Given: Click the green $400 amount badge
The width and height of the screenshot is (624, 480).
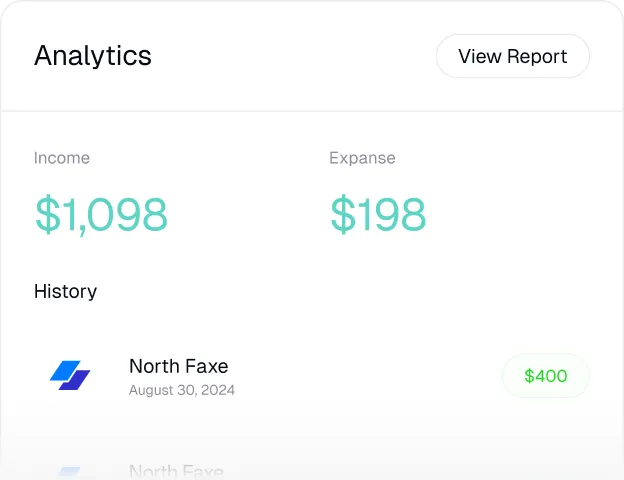Looking at the screenshot, I should (545, 376).
